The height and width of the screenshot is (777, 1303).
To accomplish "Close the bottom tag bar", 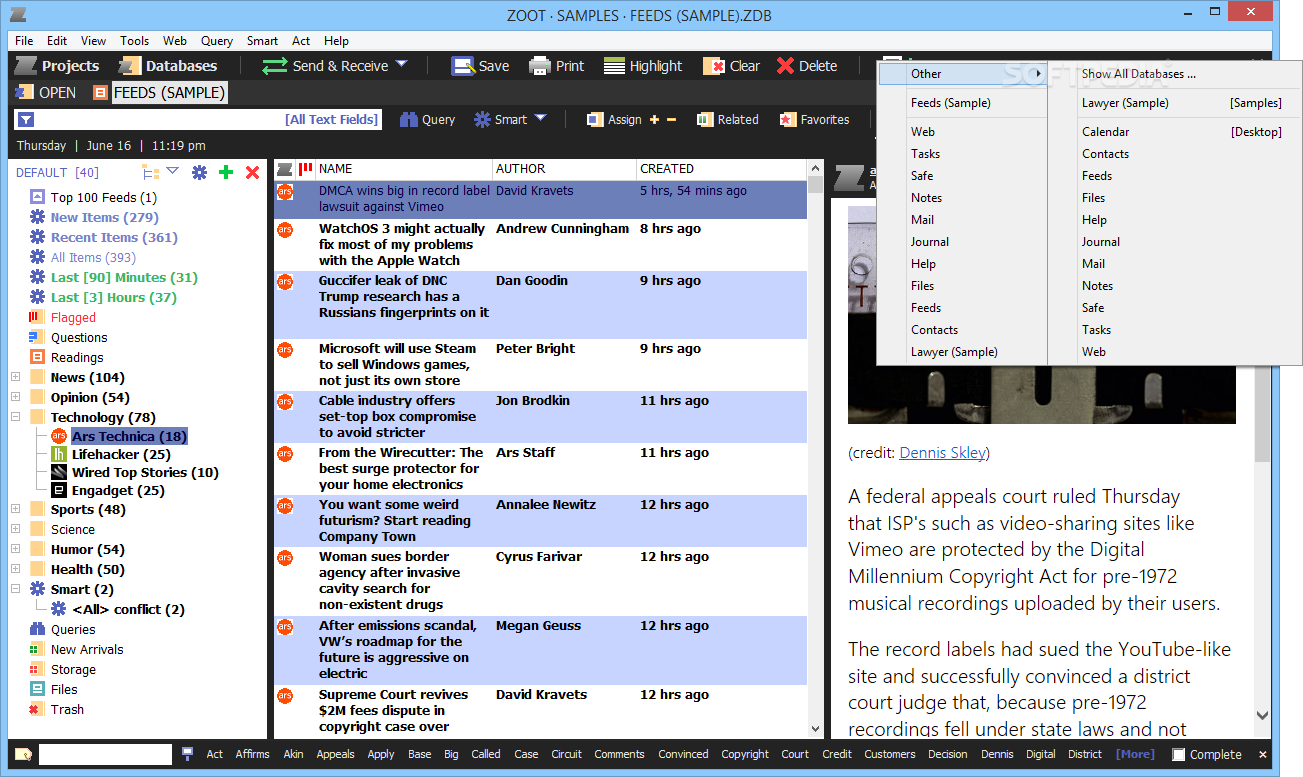I will tap(1263, 755).
